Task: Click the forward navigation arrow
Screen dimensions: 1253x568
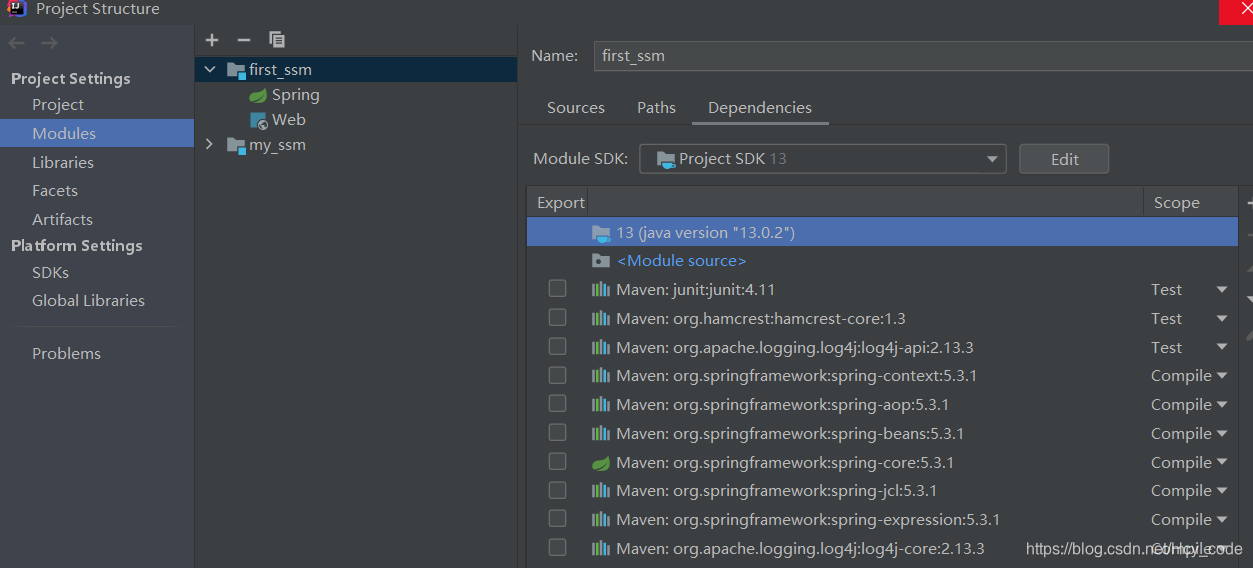Action: 49,43
